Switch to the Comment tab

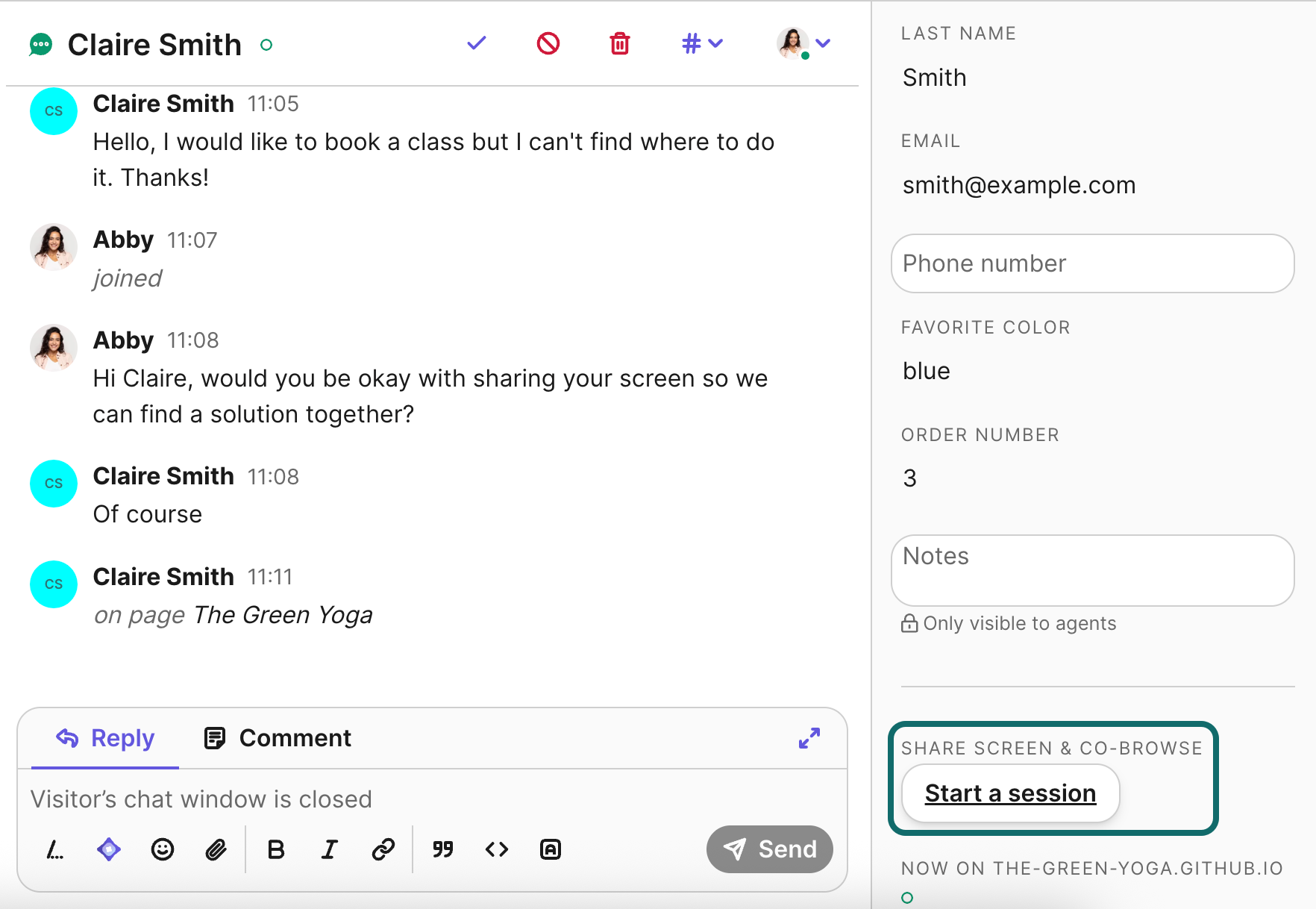(x=278, y=738)
